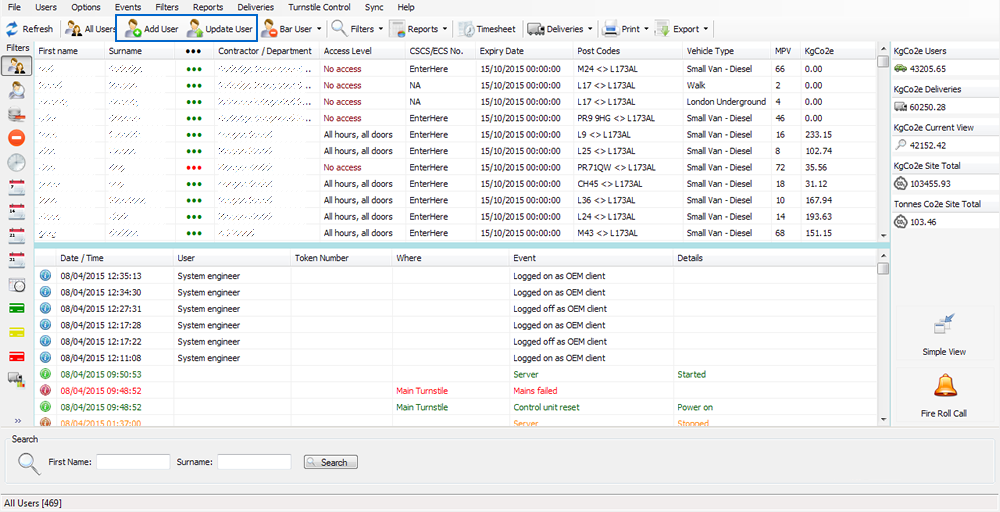Open Update User from the toolbar
Viewport: 1000px width, 512px height.
[220, 29]
